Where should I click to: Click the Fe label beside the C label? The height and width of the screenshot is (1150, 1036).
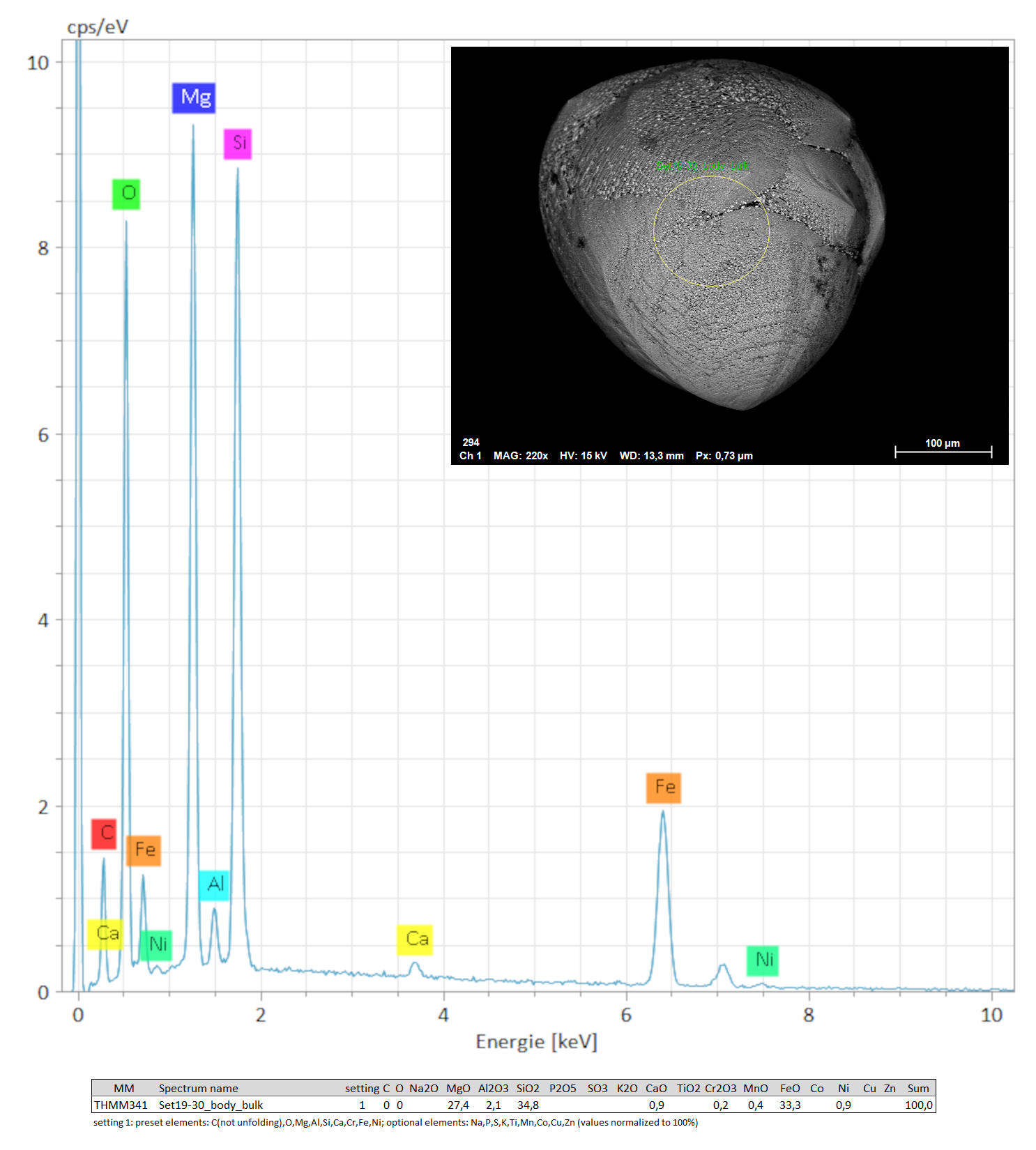[x=144, y=850]
